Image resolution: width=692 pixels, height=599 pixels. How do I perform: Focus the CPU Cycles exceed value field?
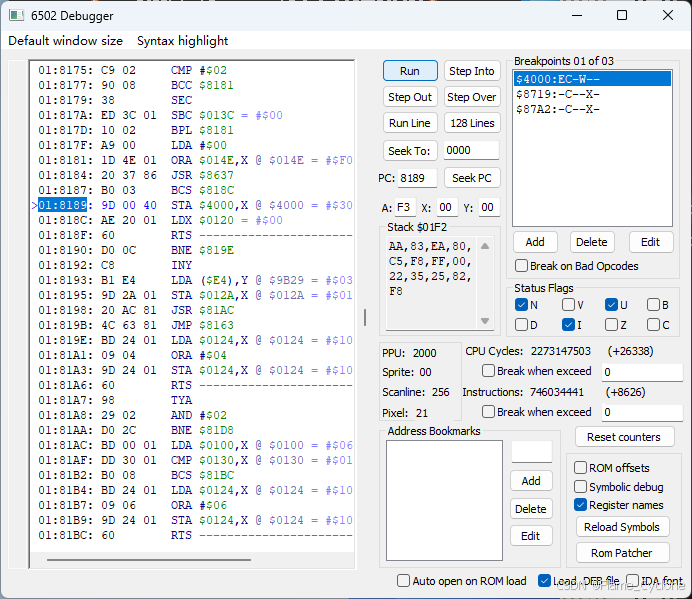click(x=642, y=372)
